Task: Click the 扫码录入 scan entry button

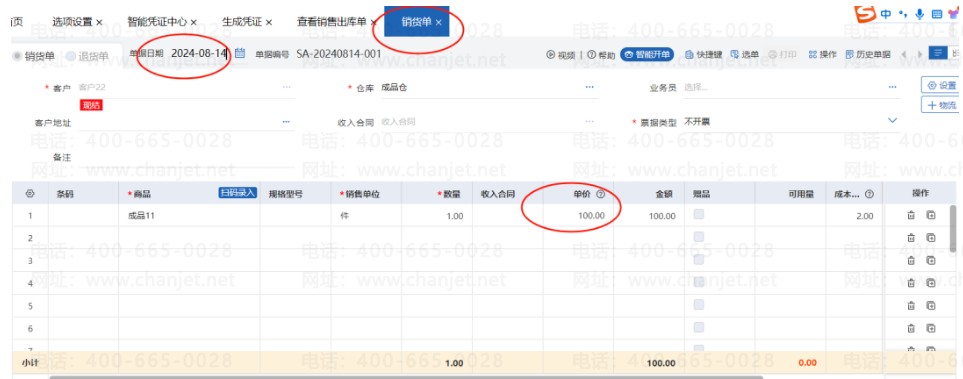Action: point(238,193)
